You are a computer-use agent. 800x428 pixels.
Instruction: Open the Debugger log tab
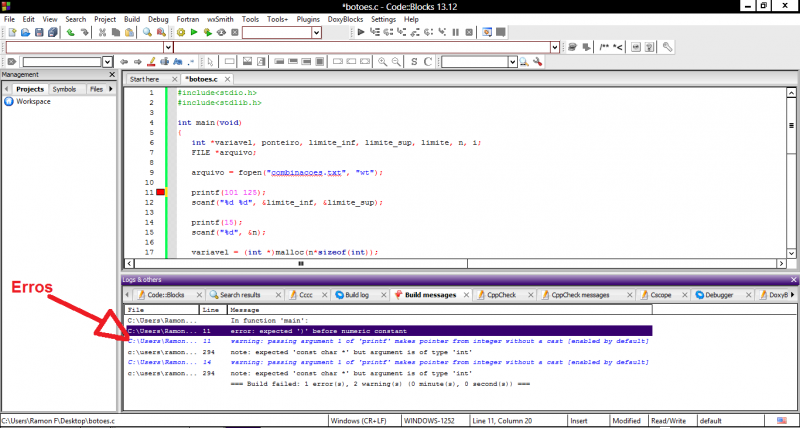719,295
